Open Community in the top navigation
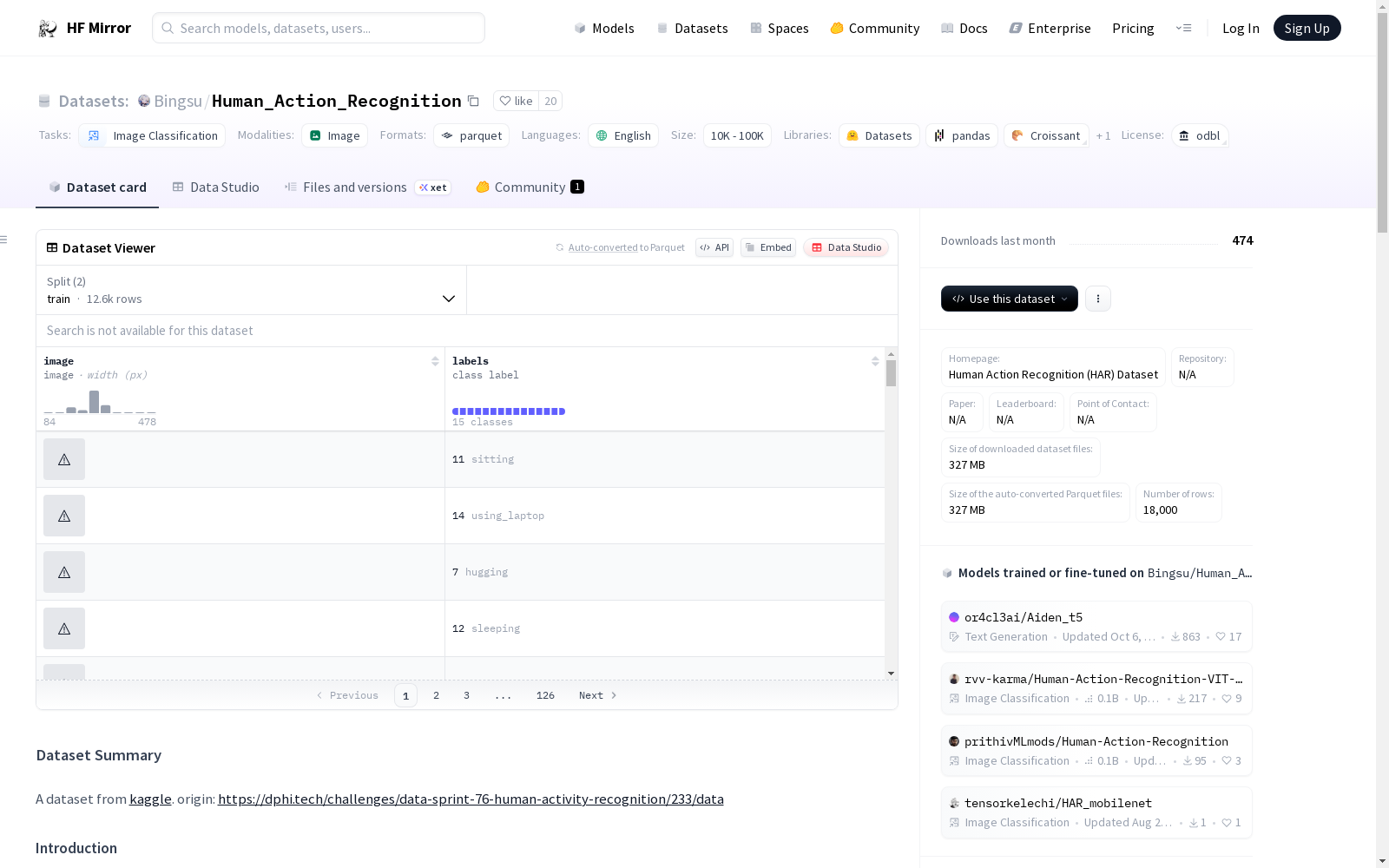 [875, 29]
